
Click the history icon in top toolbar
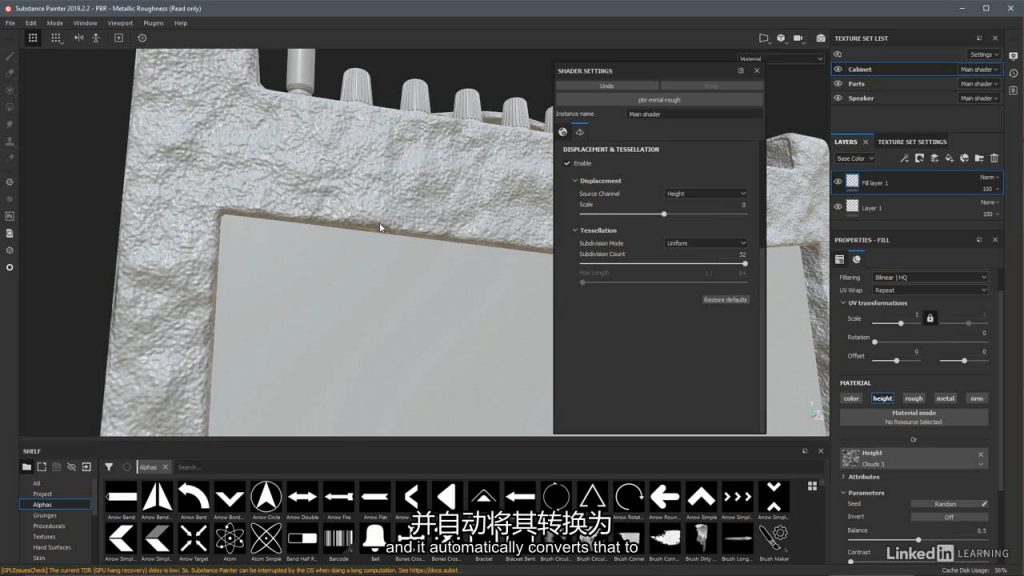tap(142, 38)
